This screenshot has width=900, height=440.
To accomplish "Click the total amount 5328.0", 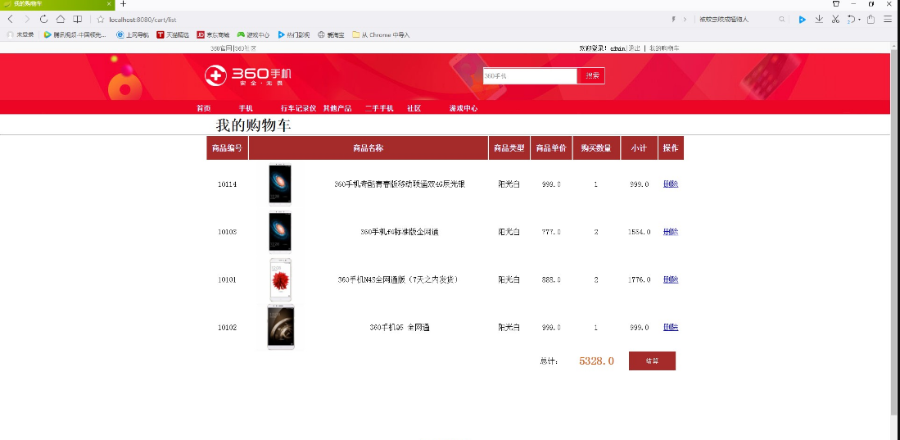I will [596, 361].
